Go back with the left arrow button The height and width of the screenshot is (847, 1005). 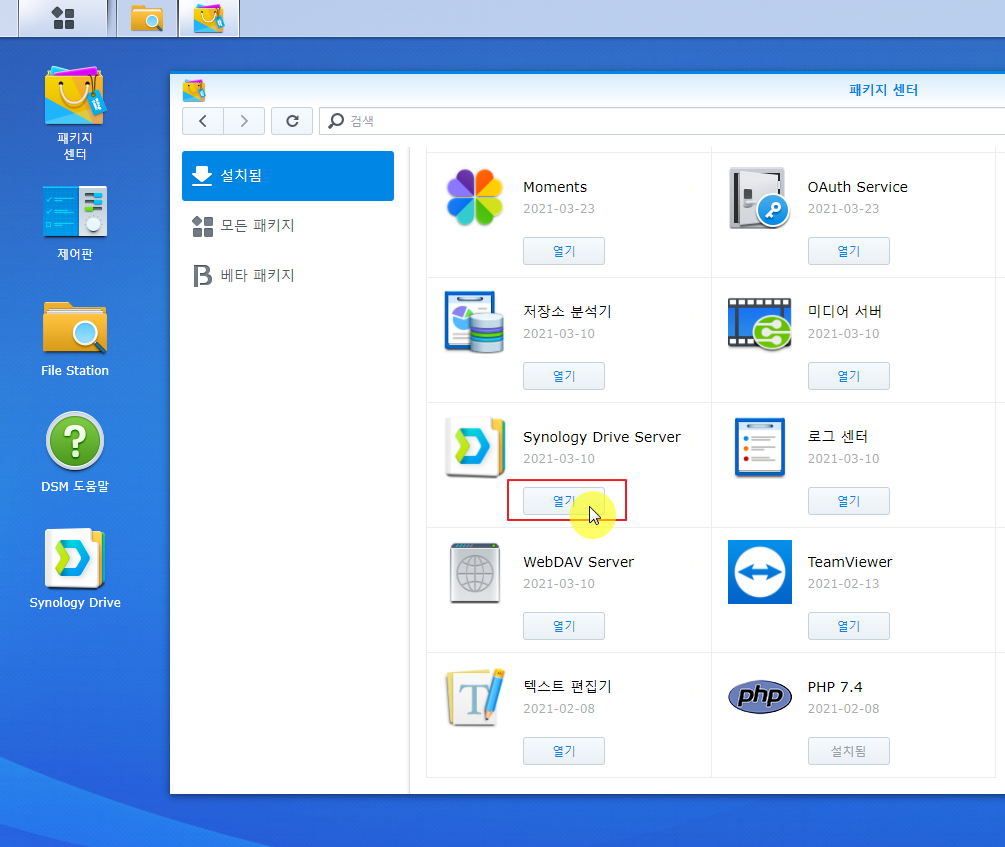coord(203,121)
